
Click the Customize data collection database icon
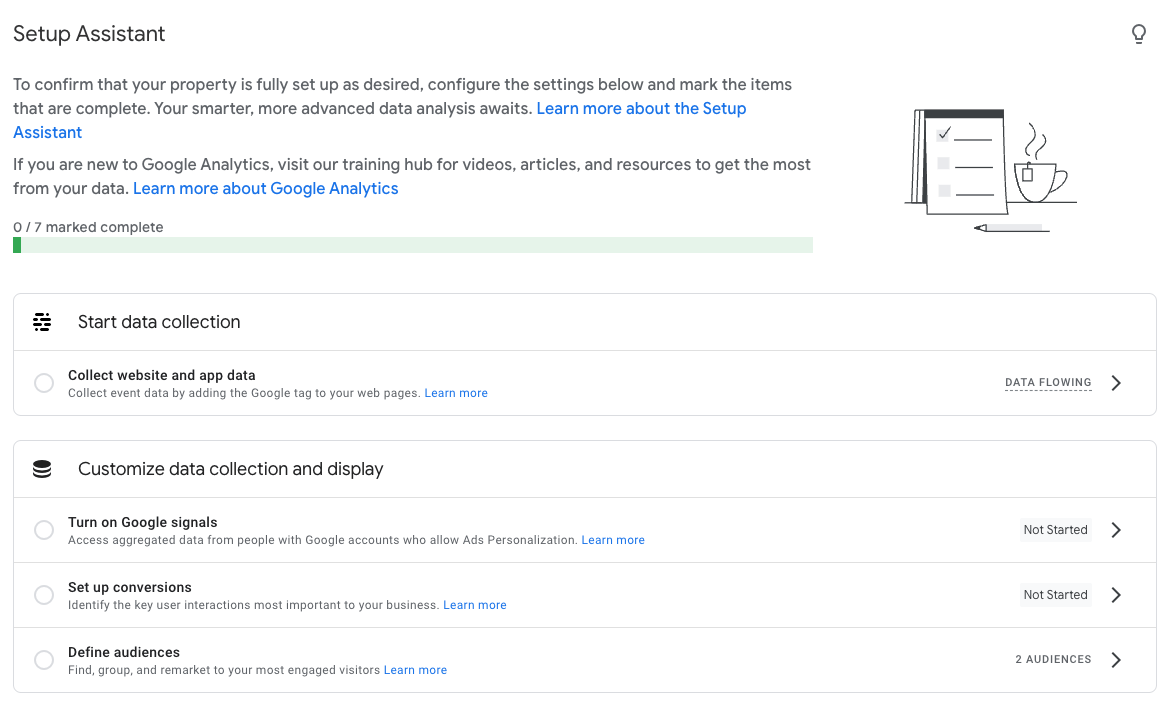click(x=42, y=469)
